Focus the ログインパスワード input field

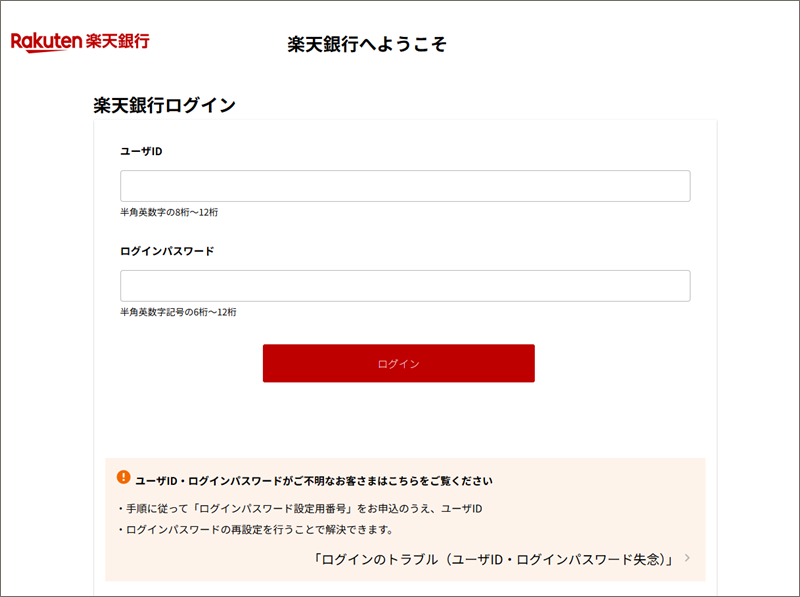point(405,286)
